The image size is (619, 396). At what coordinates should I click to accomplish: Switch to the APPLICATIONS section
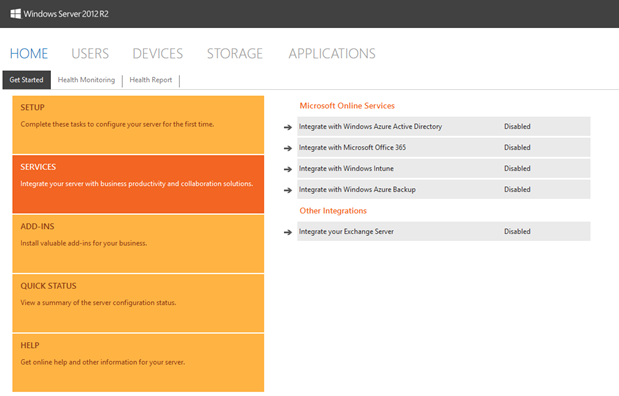pyautogui.click(x=332, y=54)
